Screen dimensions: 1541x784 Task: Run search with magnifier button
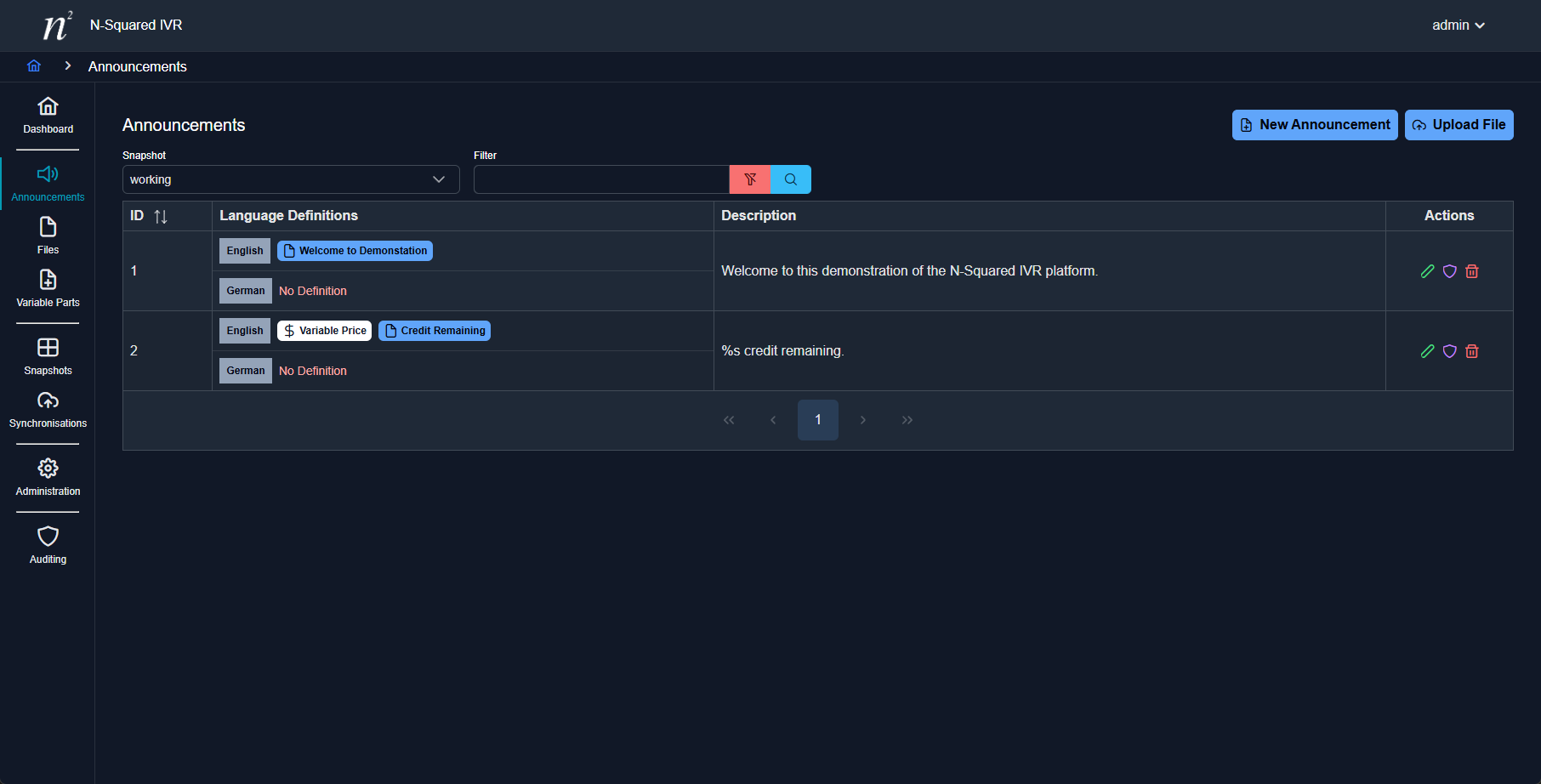[790, 179]
